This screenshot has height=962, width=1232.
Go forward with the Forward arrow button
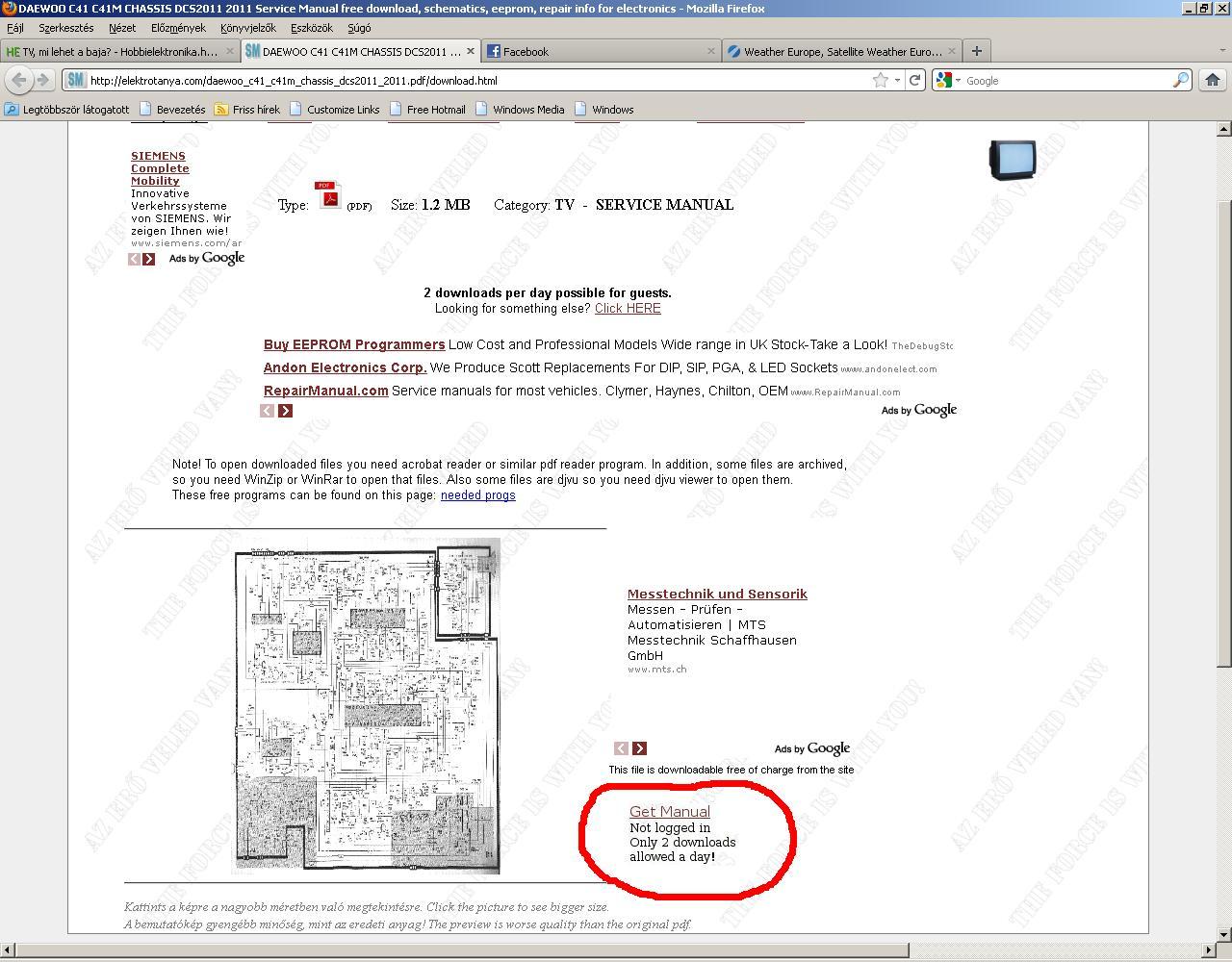42,80
